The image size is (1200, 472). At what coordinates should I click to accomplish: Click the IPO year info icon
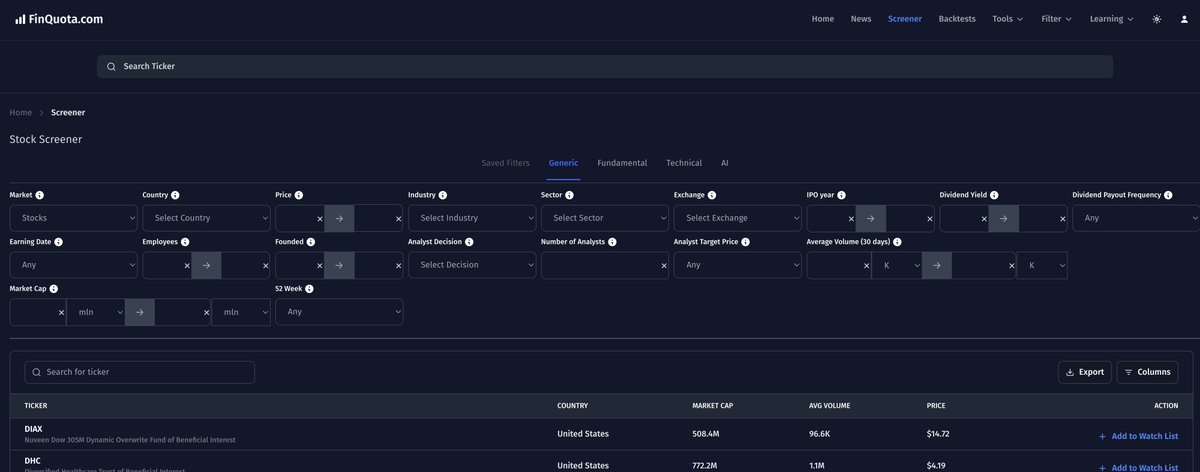coord(842,195)
